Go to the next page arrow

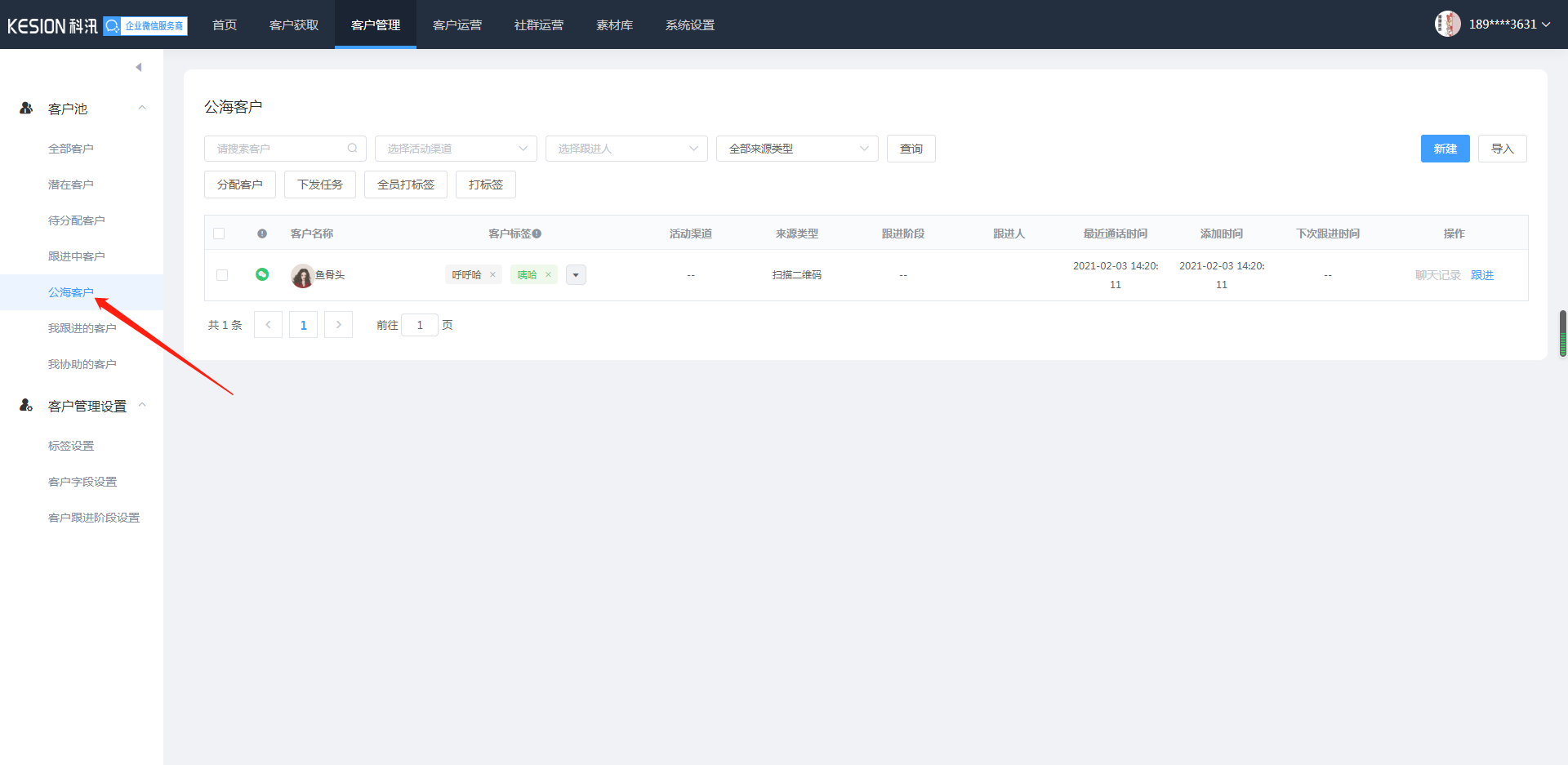(338, 325)
